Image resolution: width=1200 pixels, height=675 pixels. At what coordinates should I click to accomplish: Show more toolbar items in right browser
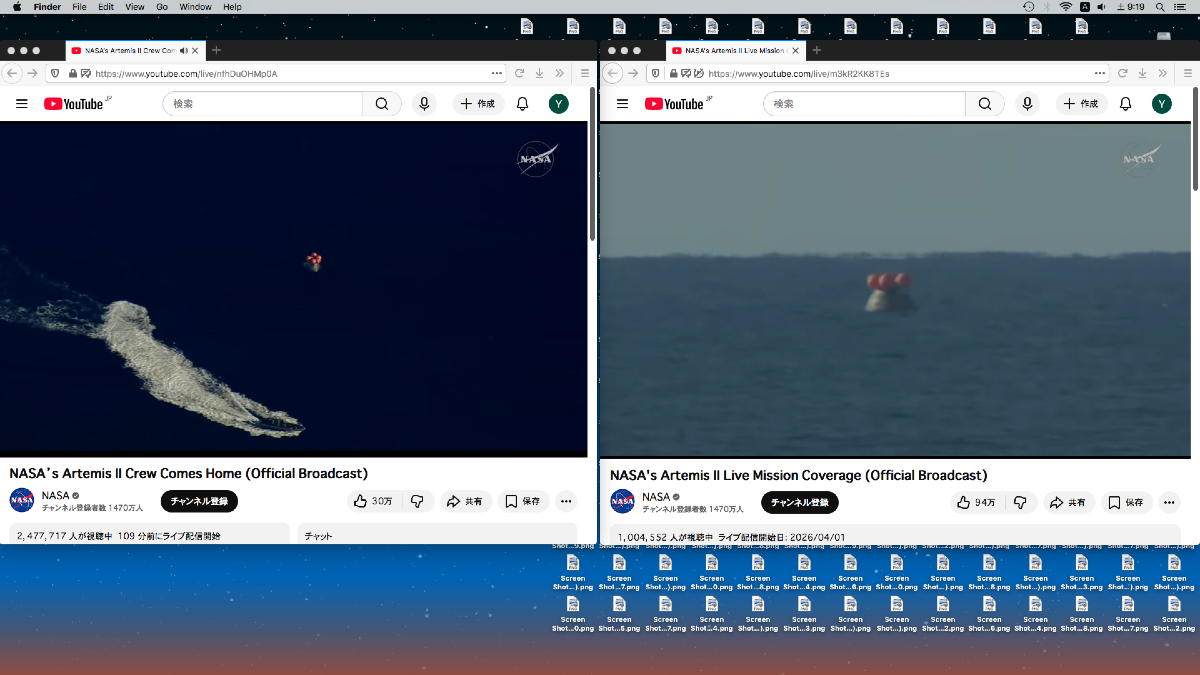tap(1163, 73)
